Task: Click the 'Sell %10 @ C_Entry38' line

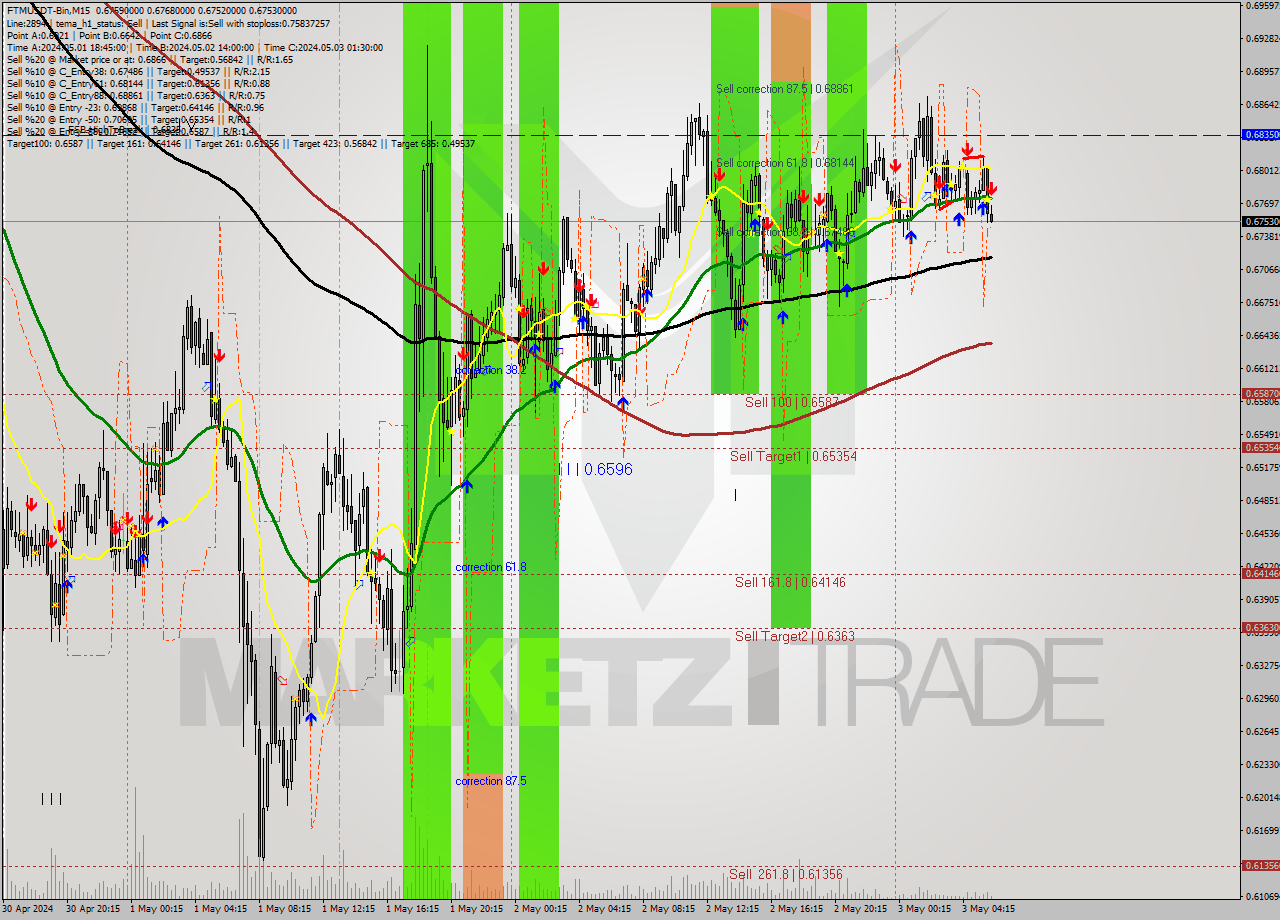Action: tap(138, 71)
